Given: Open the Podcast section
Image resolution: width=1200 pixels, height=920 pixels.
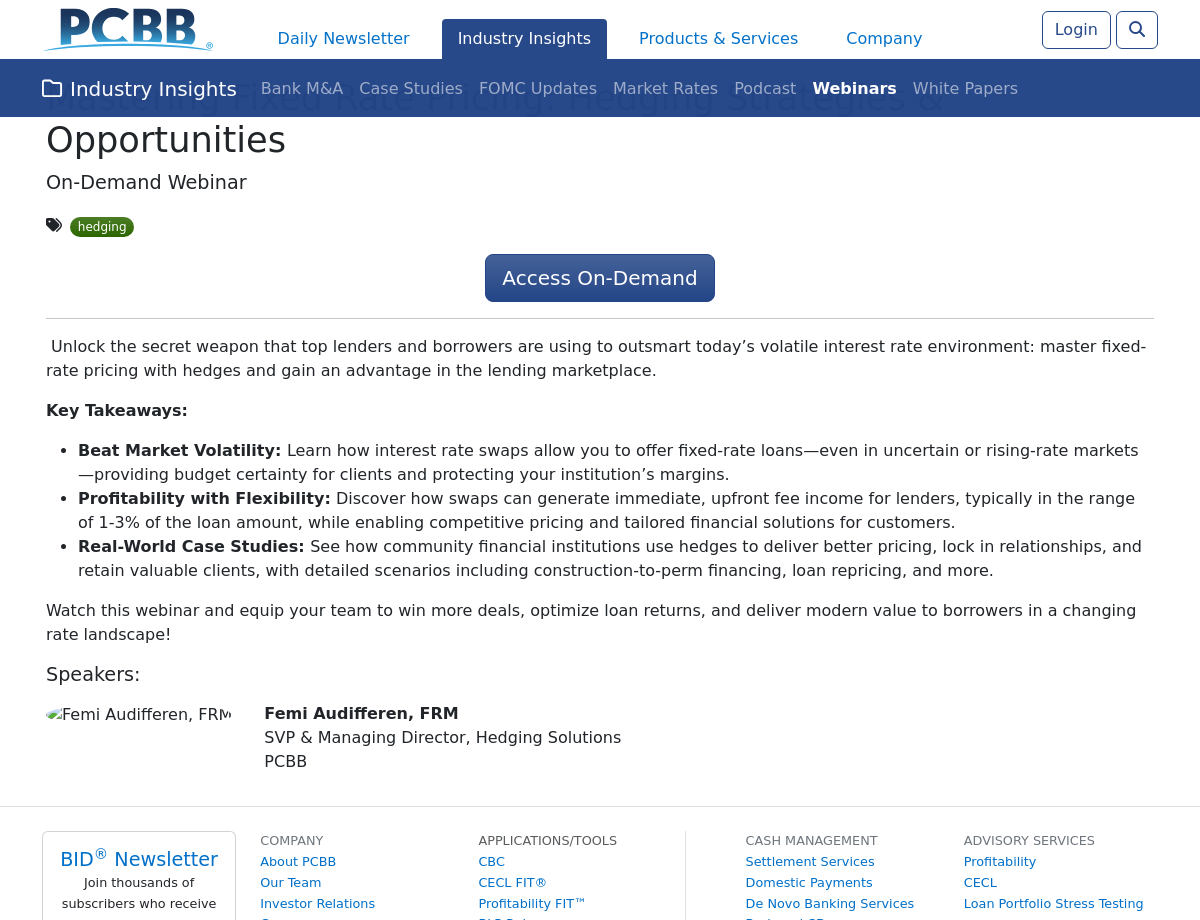Looking at the screenshot, I should point(764,89).
